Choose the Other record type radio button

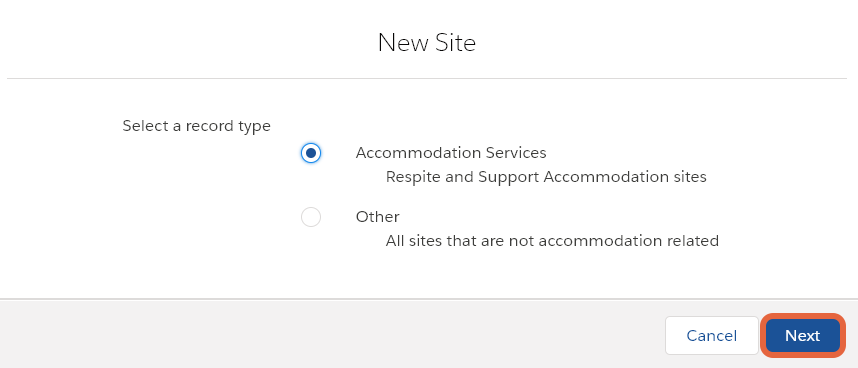coord(311,217)
